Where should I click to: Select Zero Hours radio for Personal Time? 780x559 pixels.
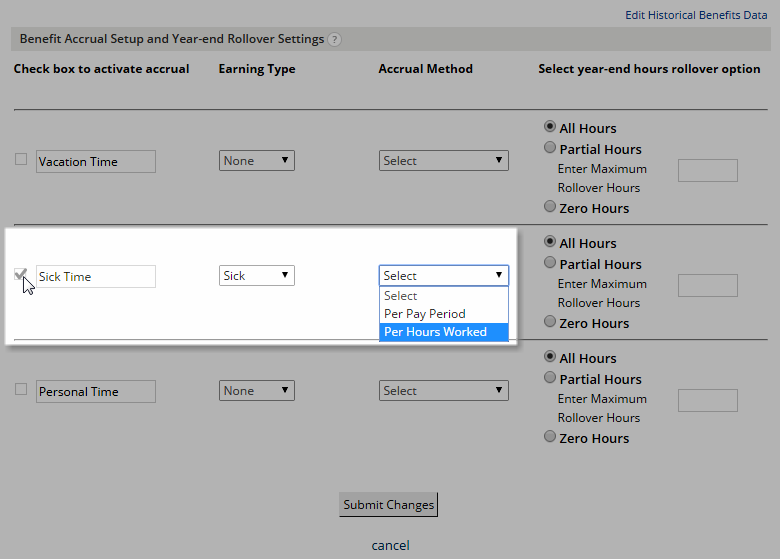[x=550, y=436]
